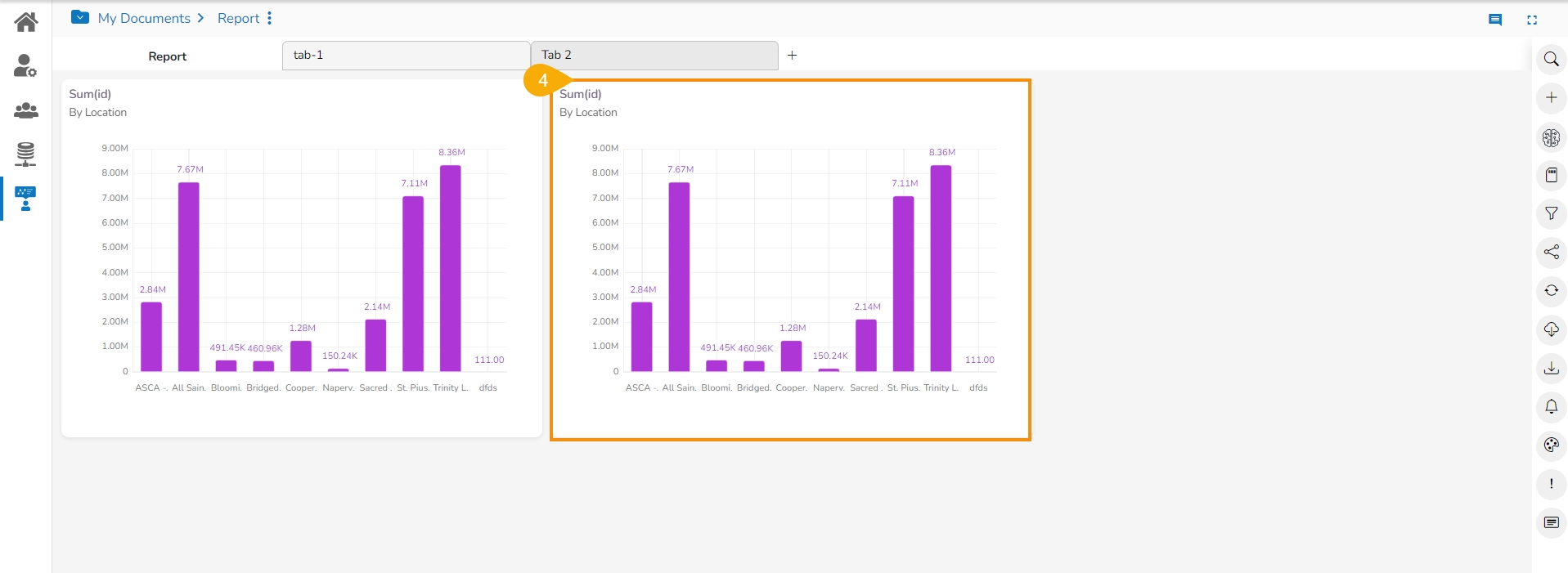The height and width of the screenshot is (573, 1568).
Task: Open the user settings sidebar icon
Action: pos(25,66)
